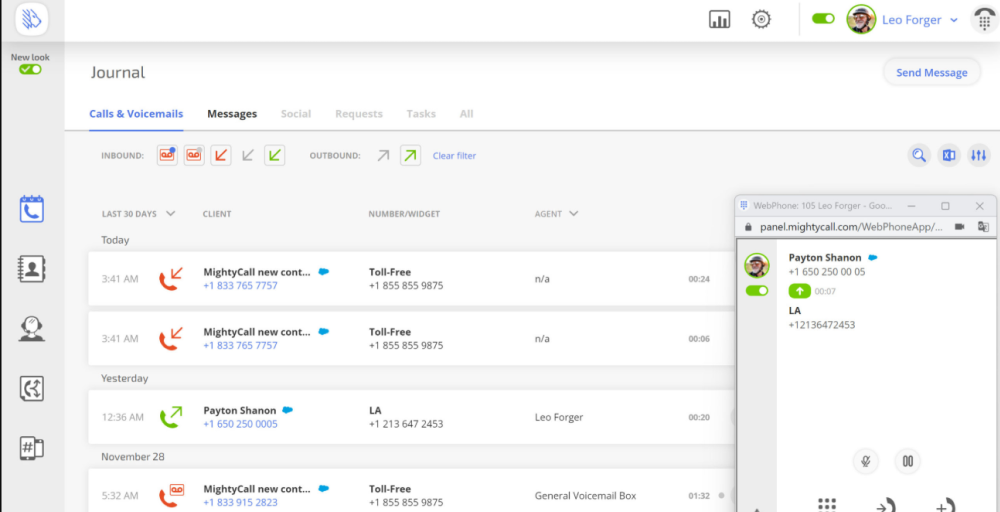1000x512 pixels.
Task: Click translate icon in WebPhone address bar
Action: (983, 226)
